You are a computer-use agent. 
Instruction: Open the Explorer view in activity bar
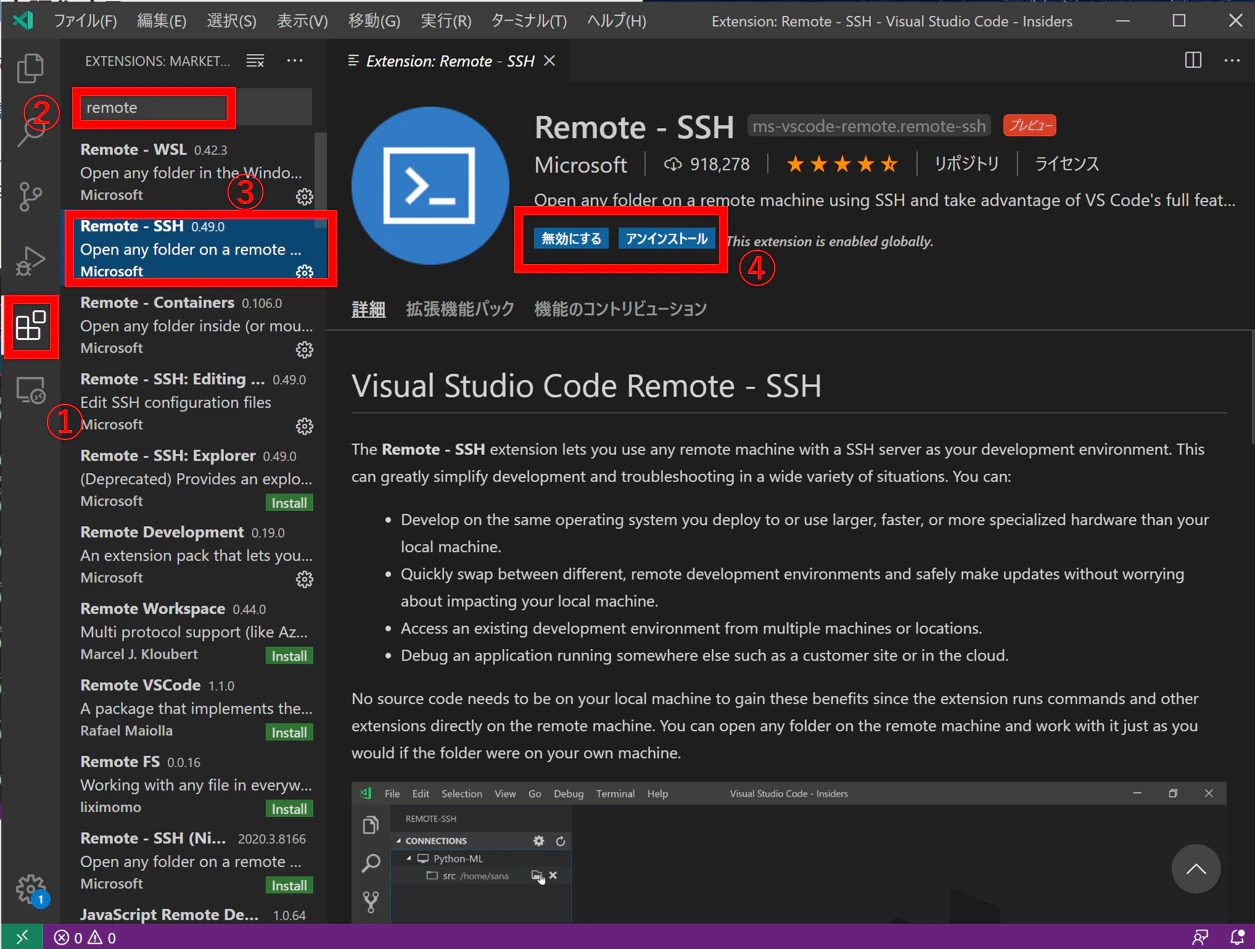[x=31, y=68]
